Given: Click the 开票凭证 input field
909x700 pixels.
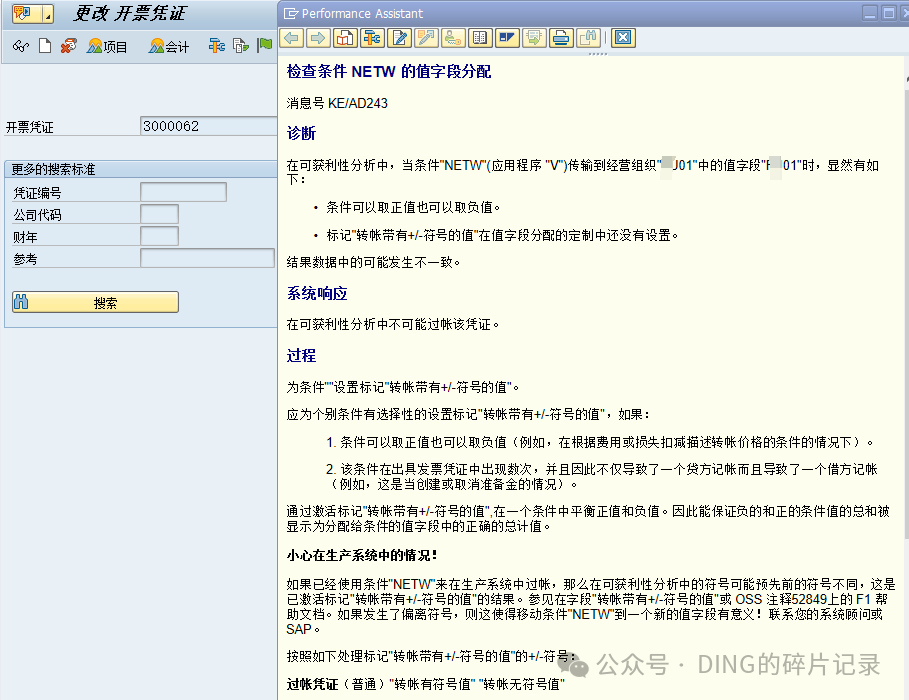Looking at the screenshot, I should (208, 126).
